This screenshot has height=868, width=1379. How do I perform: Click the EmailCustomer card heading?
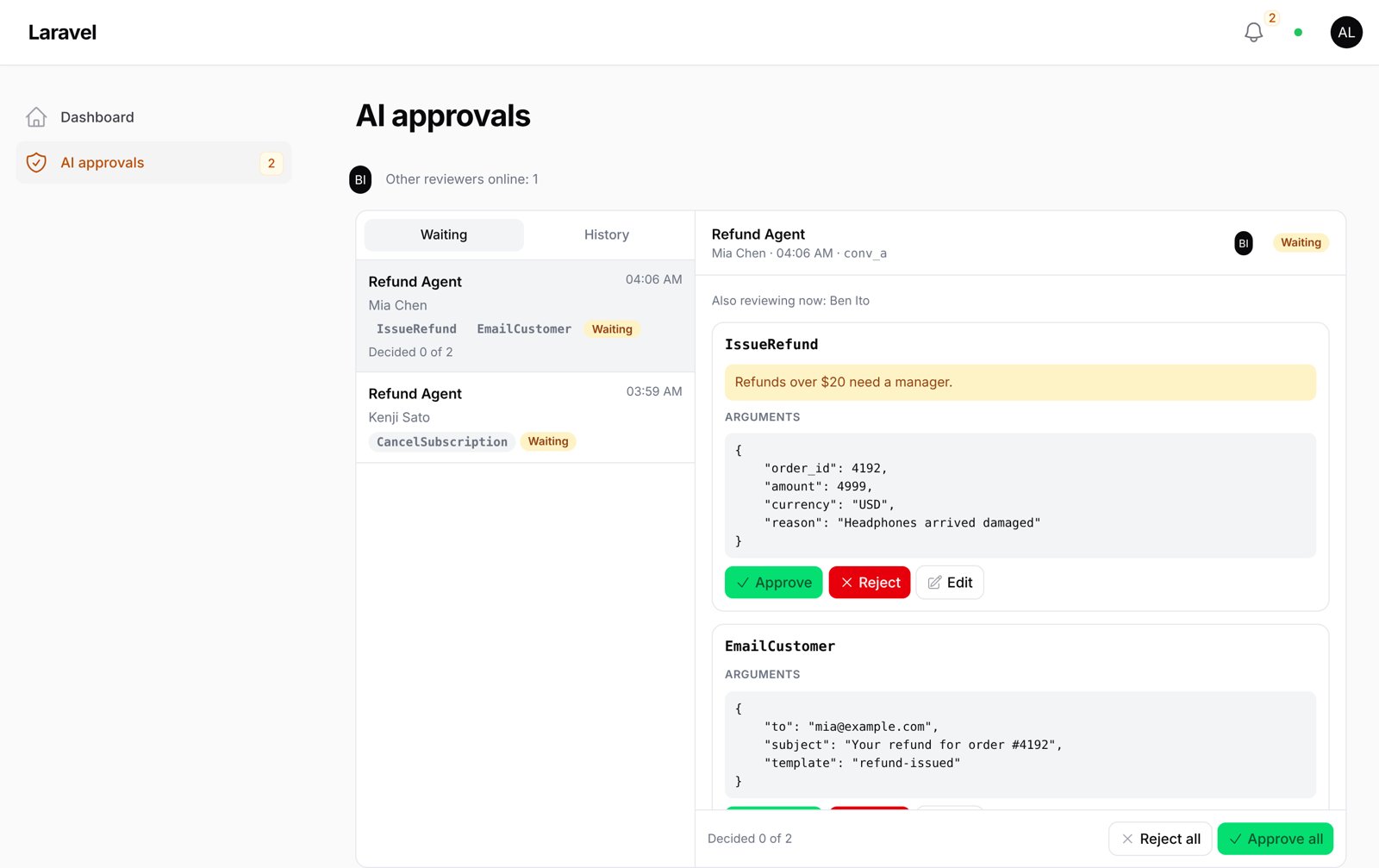tap(780, 646)
